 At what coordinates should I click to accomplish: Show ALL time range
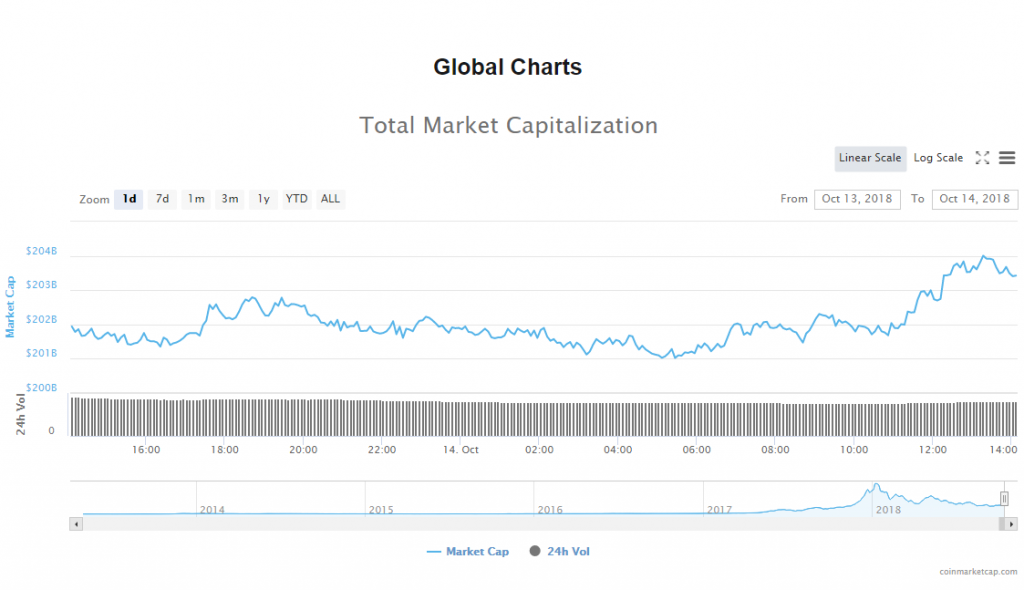coord(330,199)
